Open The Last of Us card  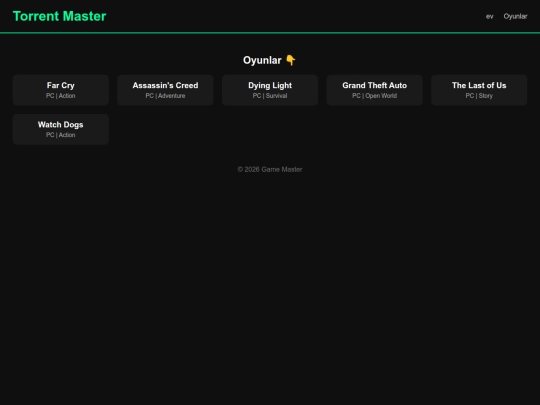point(479,90)
